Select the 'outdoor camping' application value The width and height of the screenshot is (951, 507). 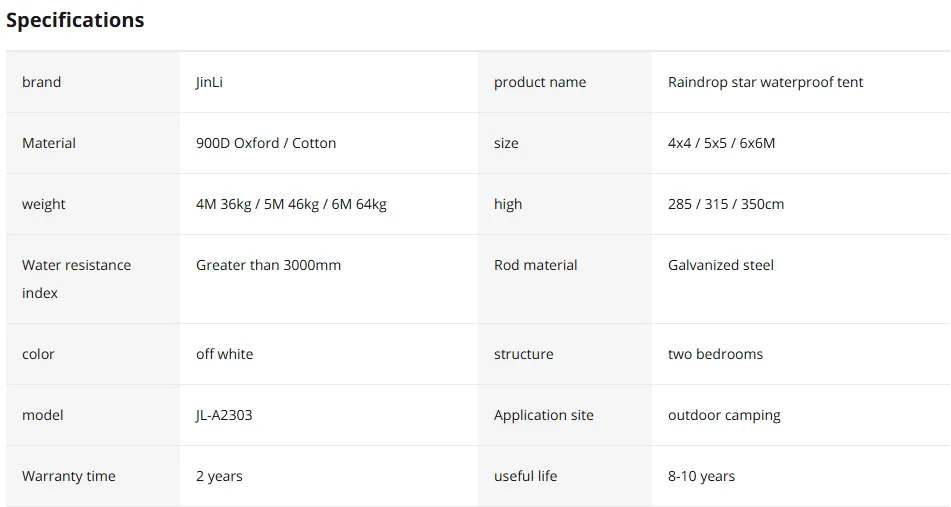[x=724, y=415]
